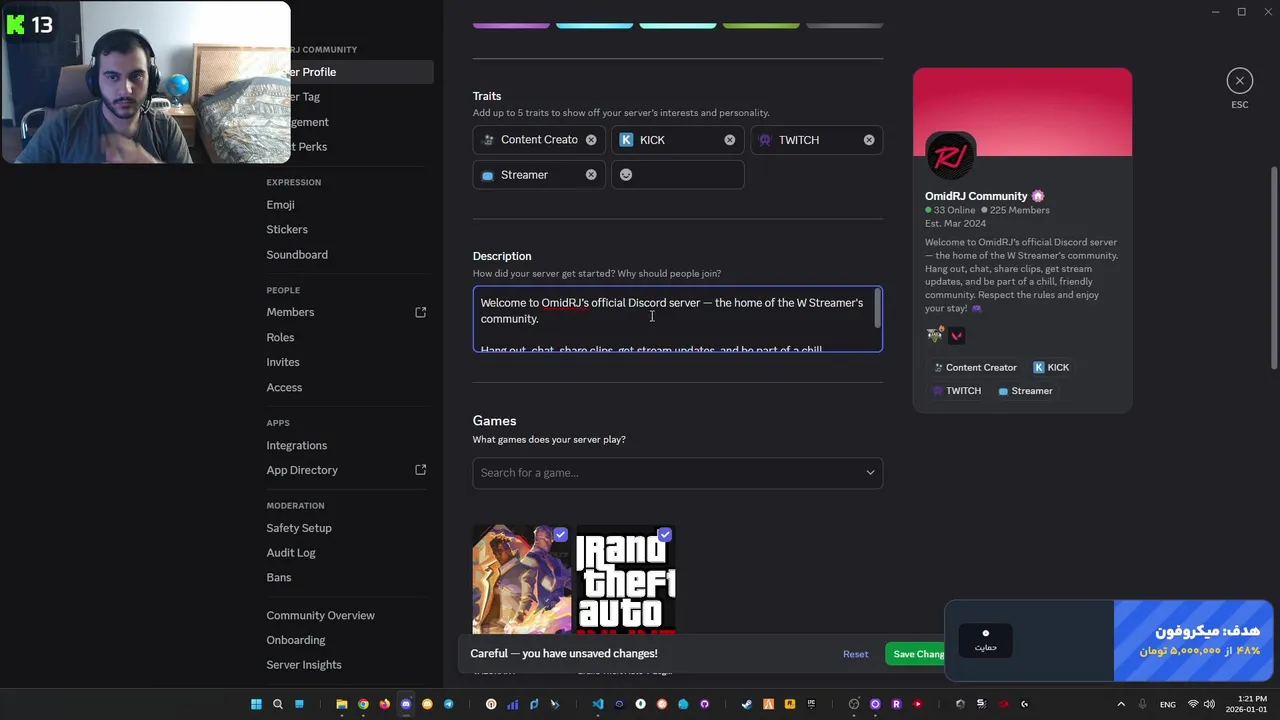Click the Windows Start button

pyautogui.click(x=256, y=704)
